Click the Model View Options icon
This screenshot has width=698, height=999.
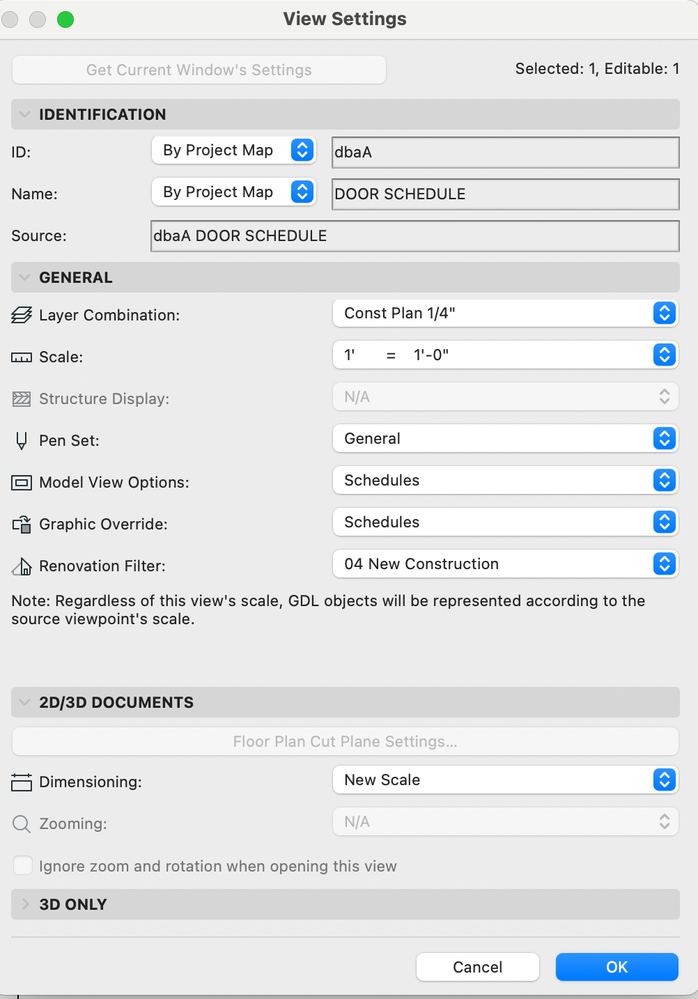pos(22,482)
